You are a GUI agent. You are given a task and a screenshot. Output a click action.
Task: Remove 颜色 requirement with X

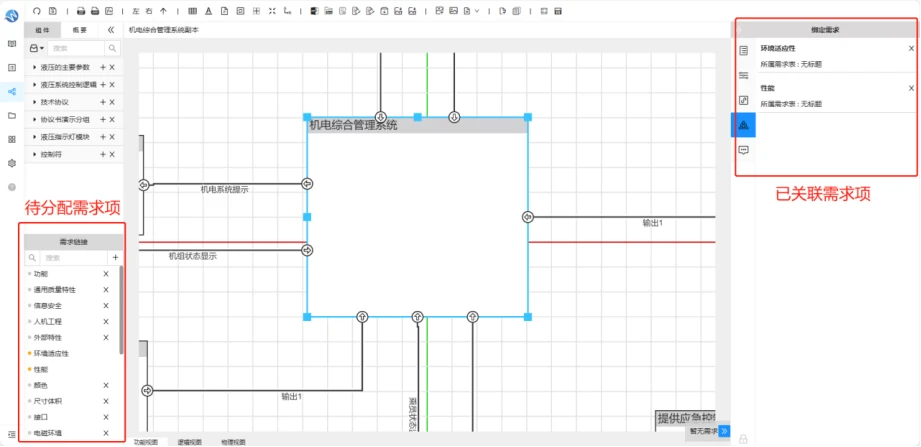(106, 385)
